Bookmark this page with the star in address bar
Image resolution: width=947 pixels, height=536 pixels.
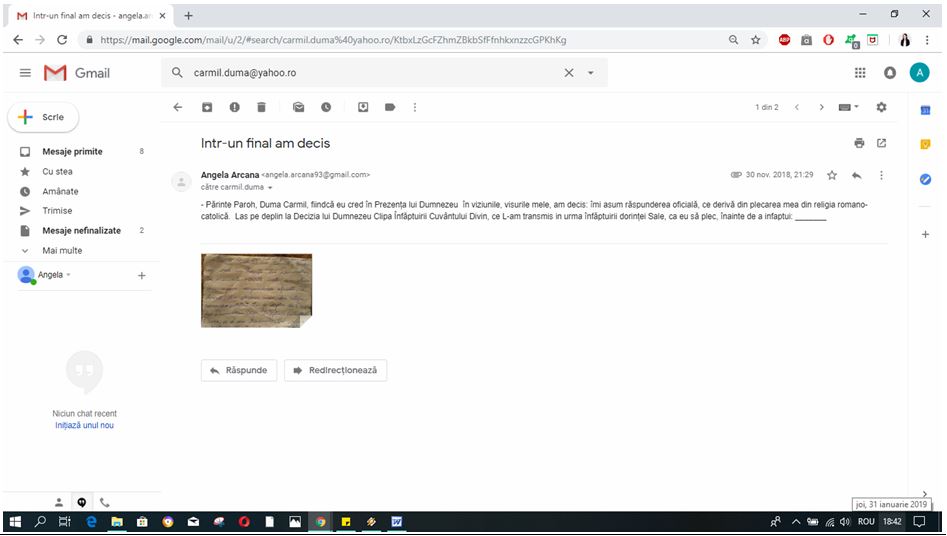tap(756, 40)
